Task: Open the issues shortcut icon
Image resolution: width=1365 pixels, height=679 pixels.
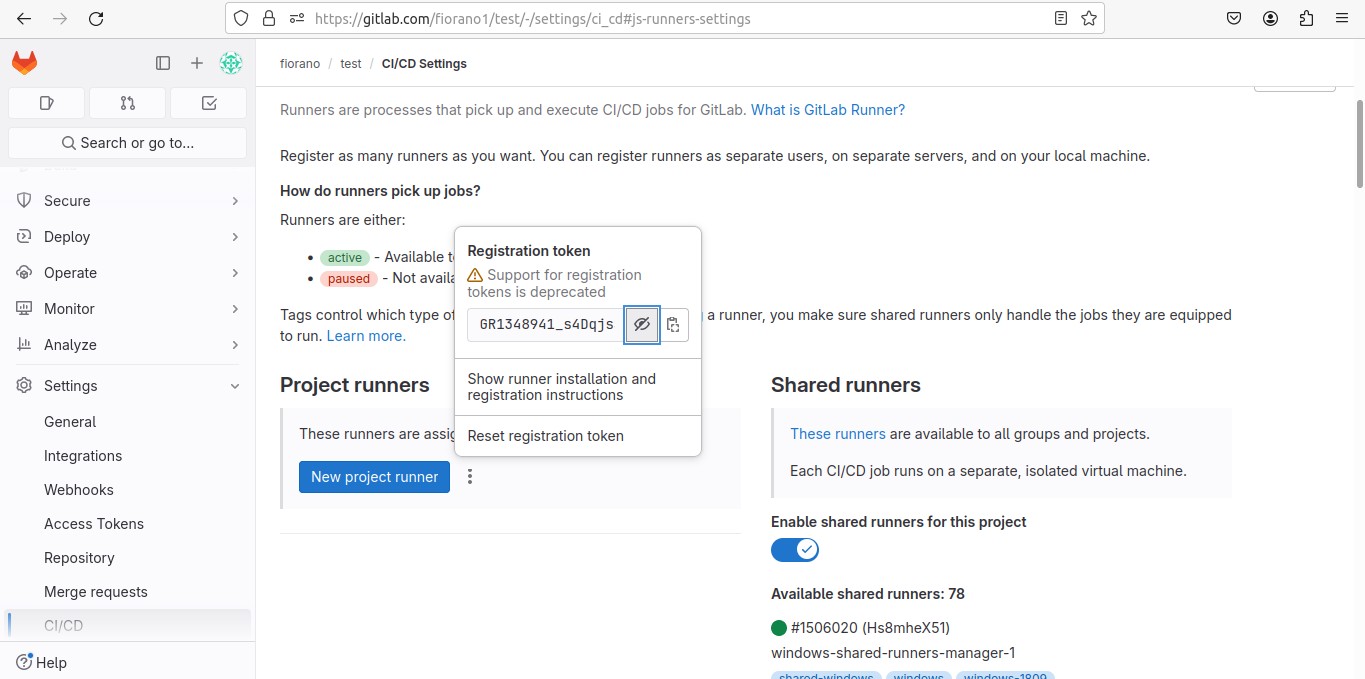Action: [46, 103]
